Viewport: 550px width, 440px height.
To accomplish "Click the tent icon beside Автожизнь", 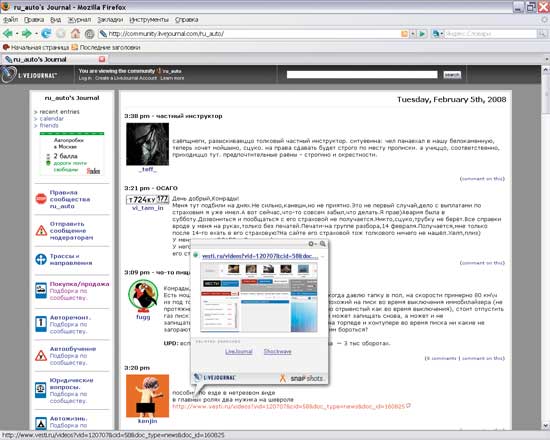I will point(41,423).
